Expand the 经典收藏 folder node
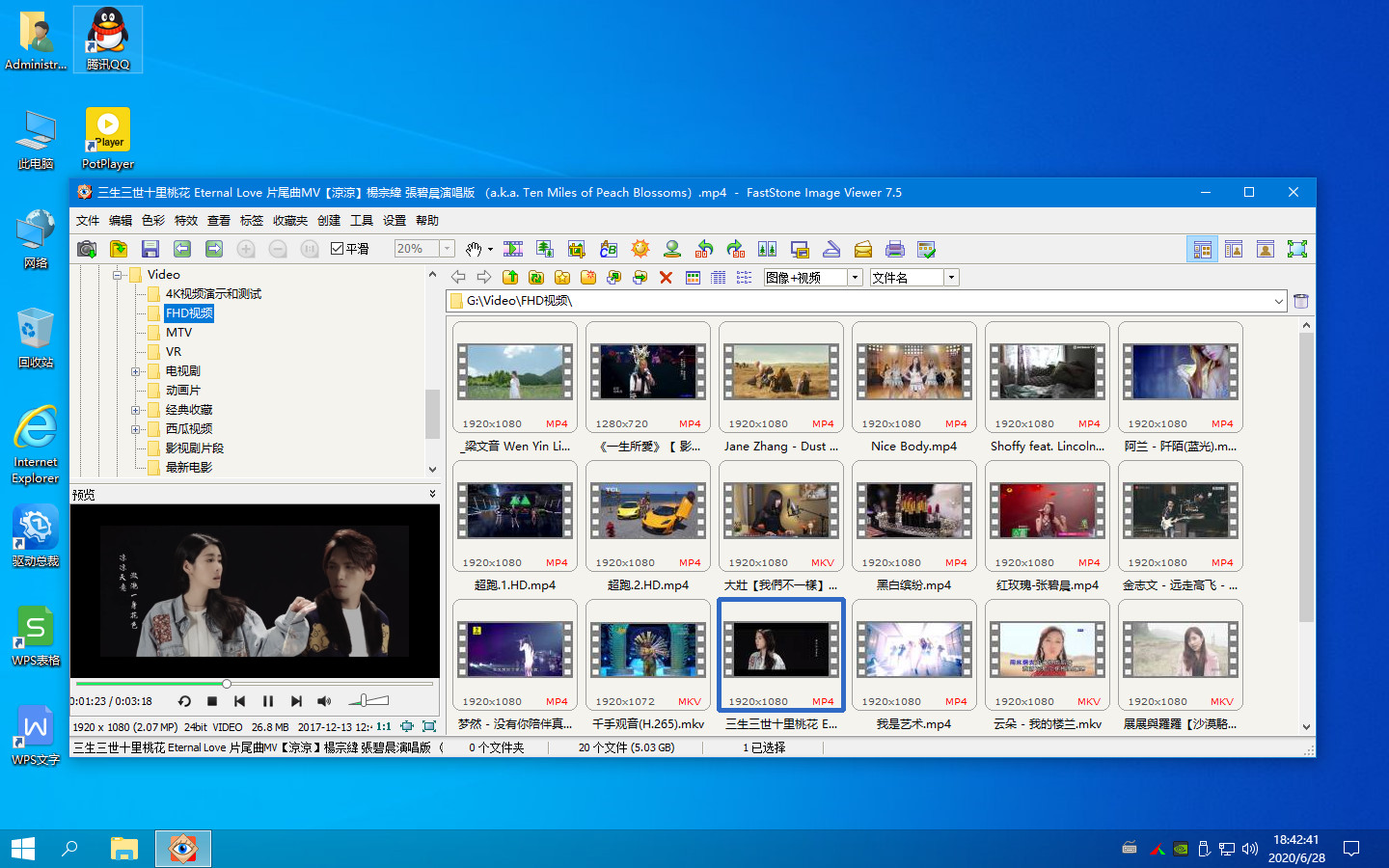1389x868 pixels. (x=136, y=410)
